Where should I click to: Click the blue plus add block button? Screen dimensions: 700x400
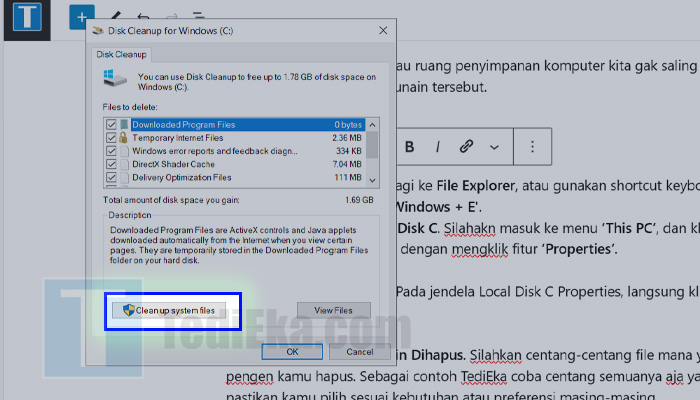(82, 17)
